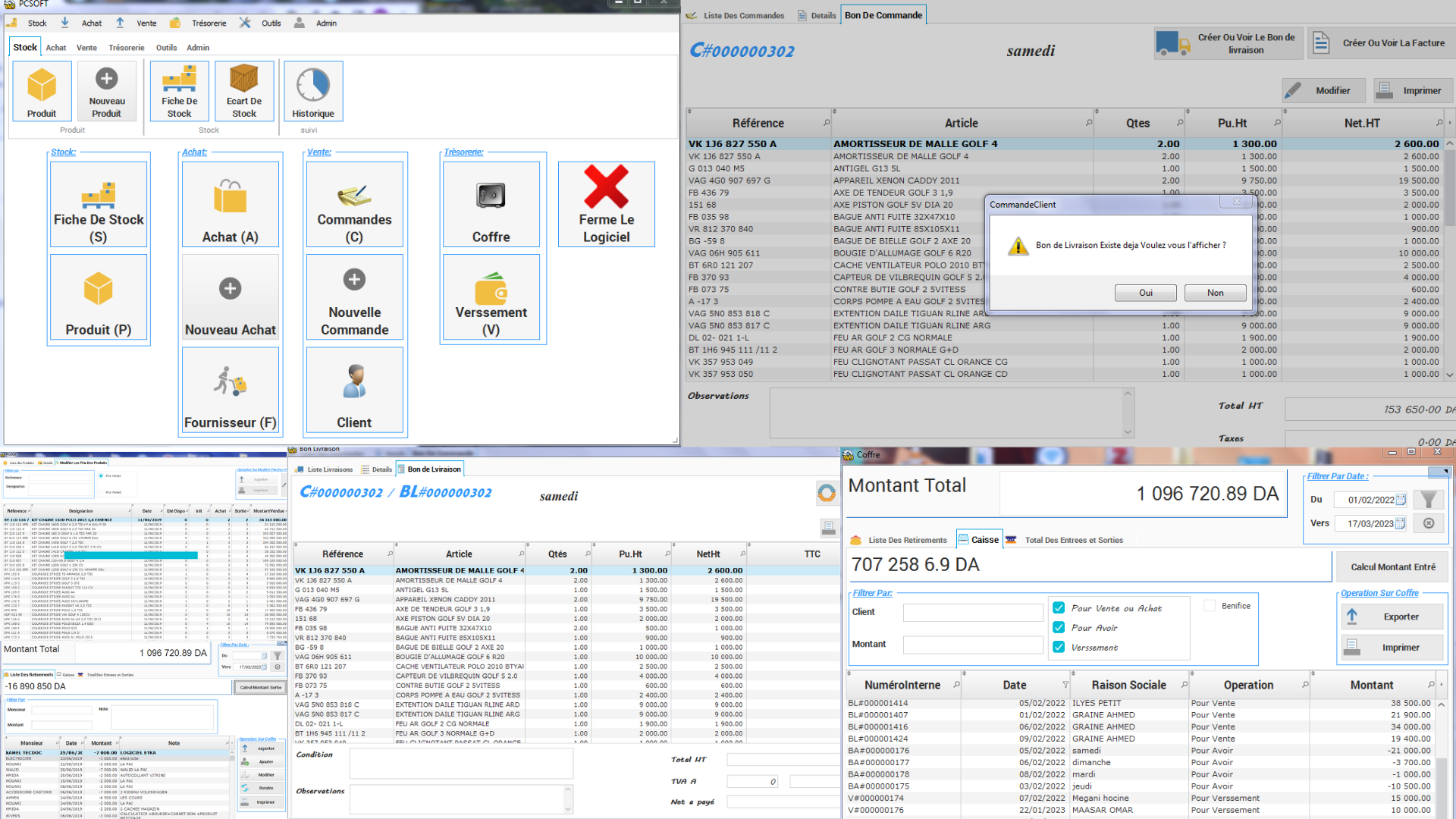Toggle the Verssement checkbox

tap(1059, 648)
